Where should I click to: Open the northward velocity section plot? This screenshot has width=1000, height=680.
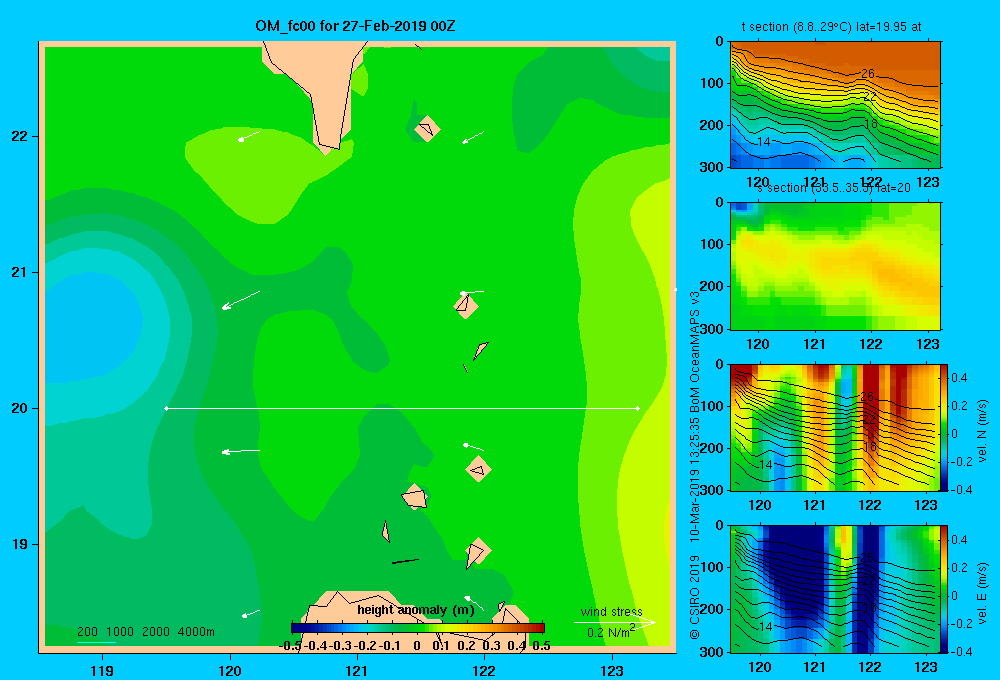coord(835,427)
